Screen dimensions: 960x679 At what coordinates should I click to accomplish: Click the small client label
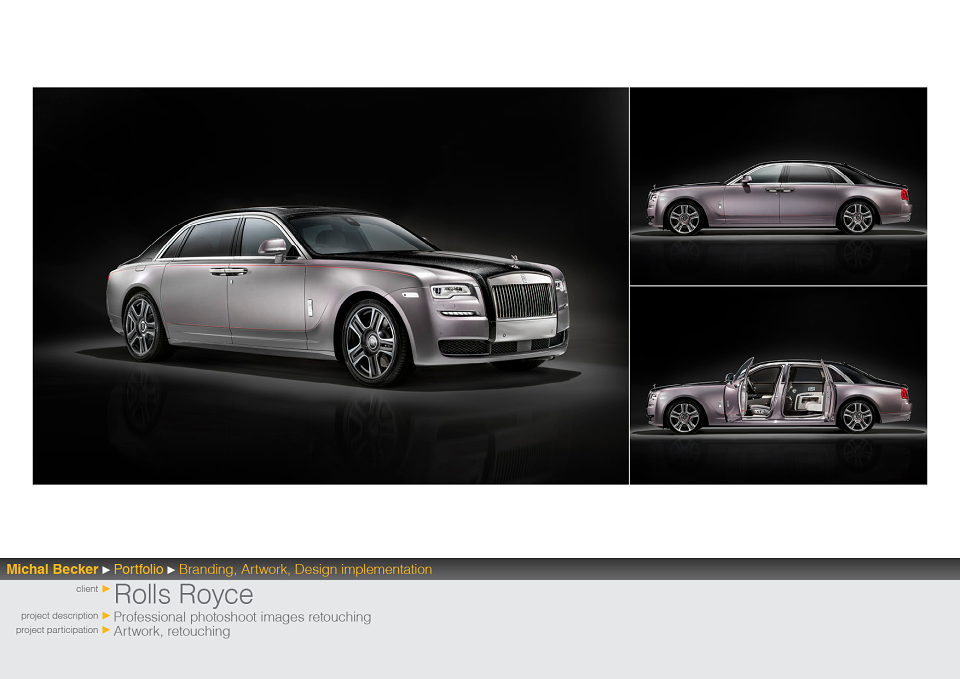(87, 589)
